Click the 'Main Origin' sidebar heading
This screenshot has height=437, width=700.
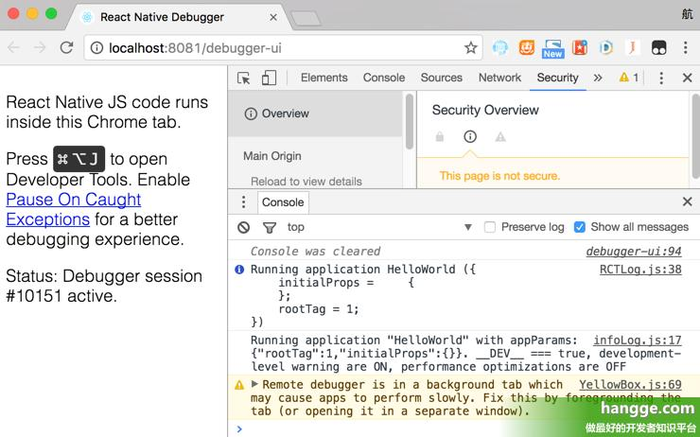(272, 156)
